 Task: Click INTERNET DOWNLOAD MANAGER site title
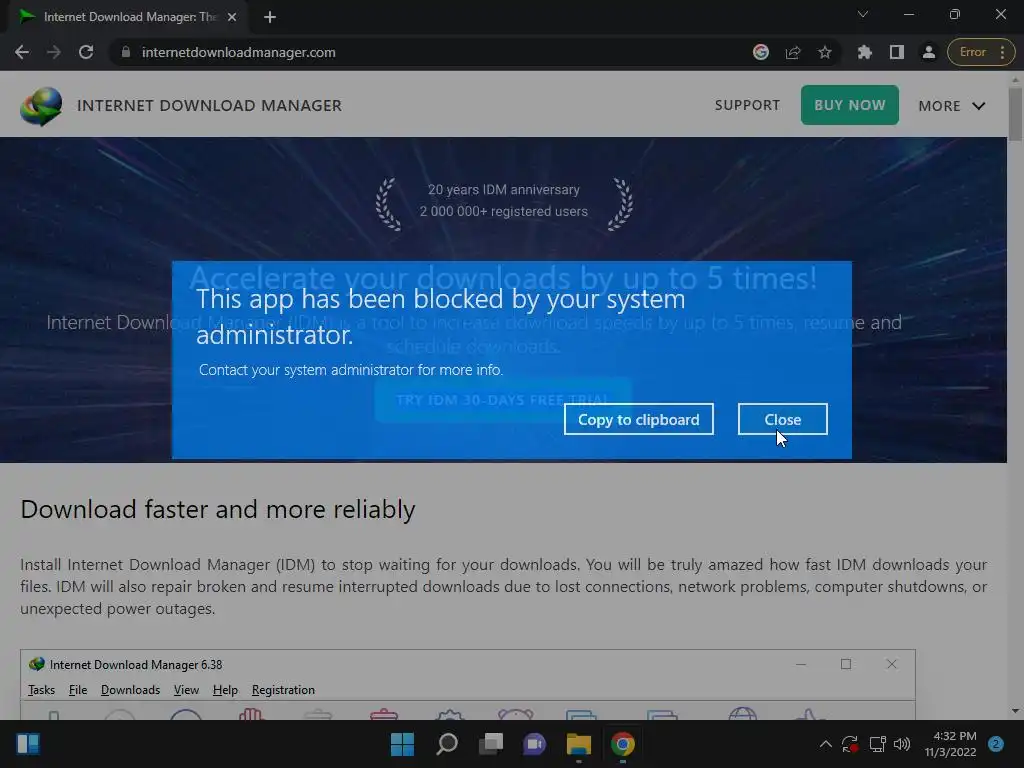[x=209, y=106]
